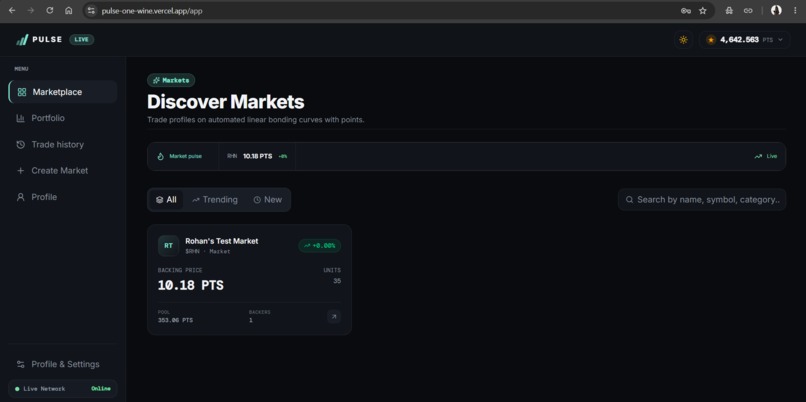Open site info icon in address bar
The width and height of the screenshot is (806, 402).
point(91,10)
